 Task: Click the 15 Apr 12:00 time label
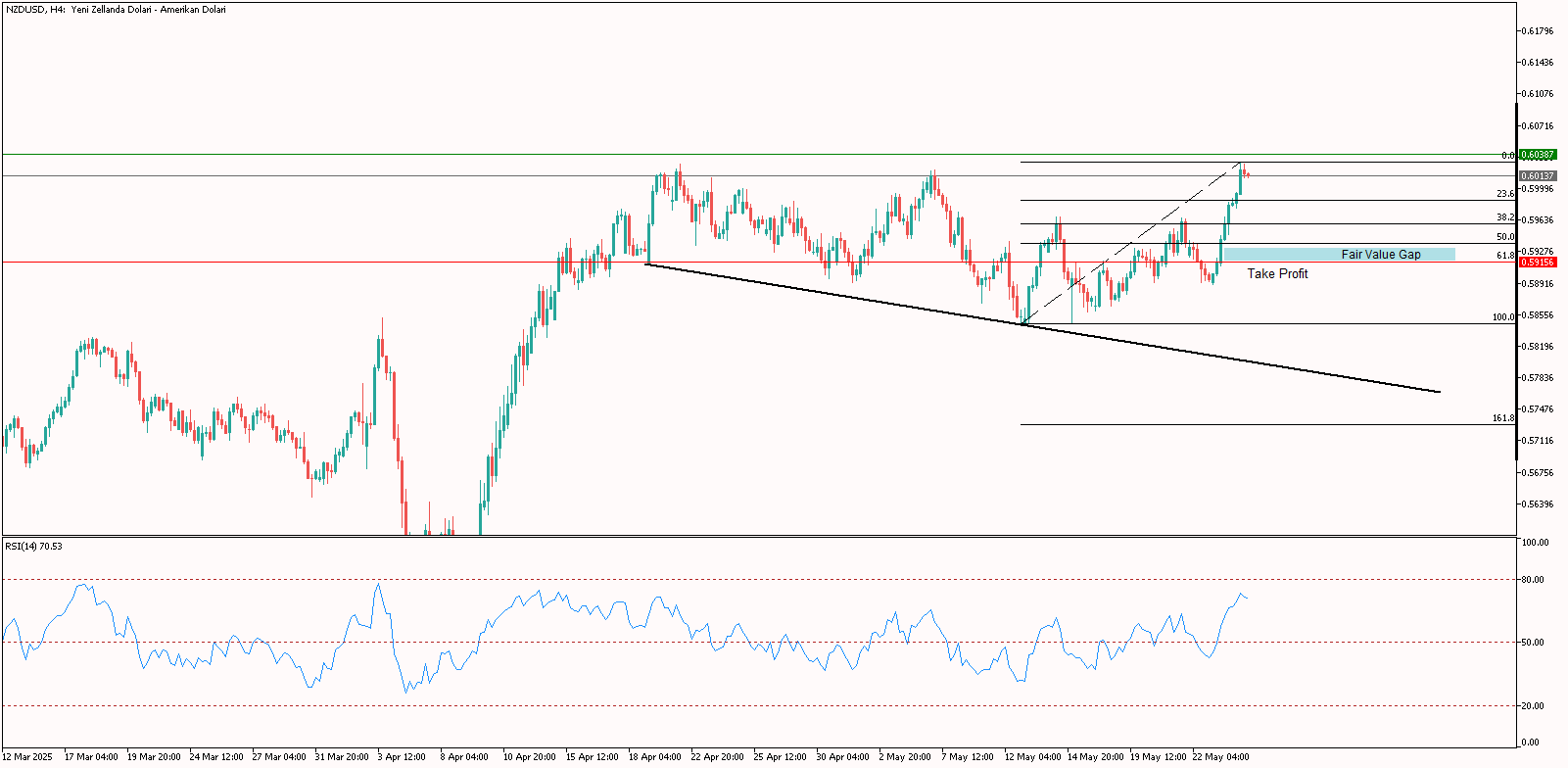tap(593, 757)
